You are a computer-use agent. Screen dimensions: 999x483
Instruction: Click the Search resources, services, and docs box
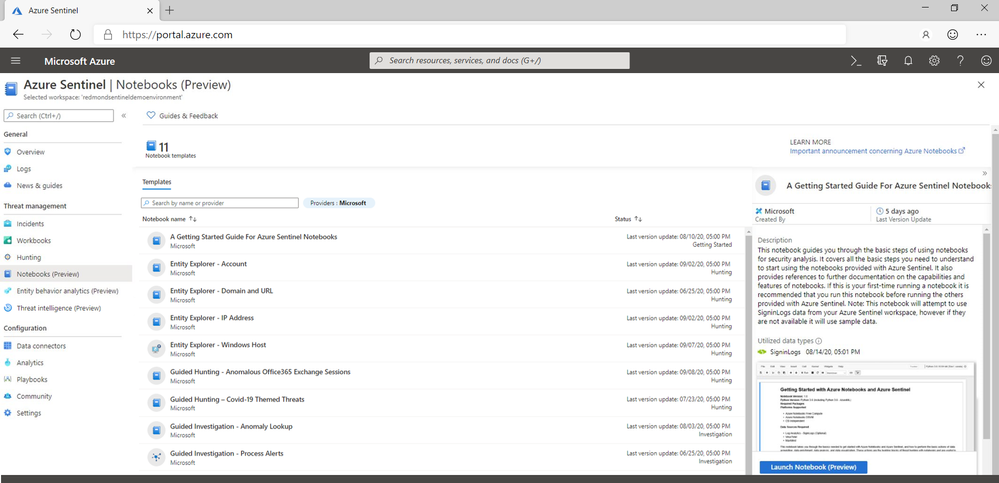click(500, 61)
